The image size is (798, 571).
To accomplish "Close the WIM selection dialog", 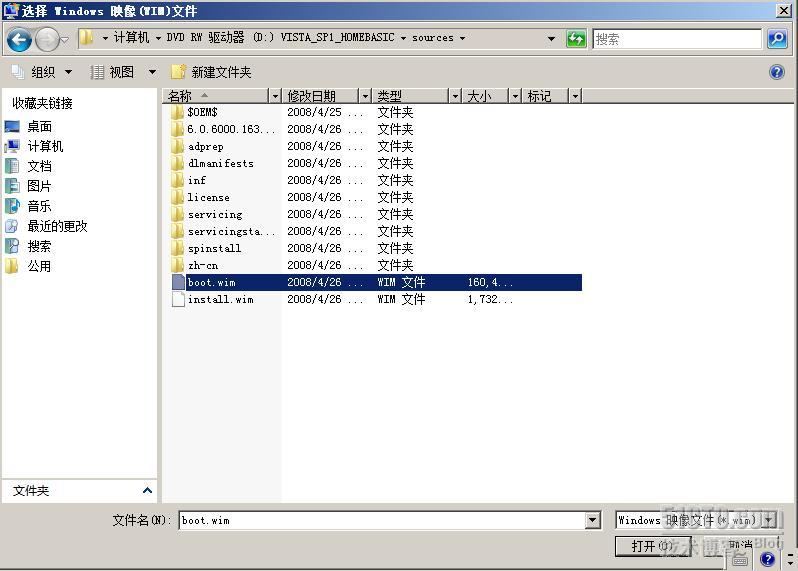I will [783, 10].
